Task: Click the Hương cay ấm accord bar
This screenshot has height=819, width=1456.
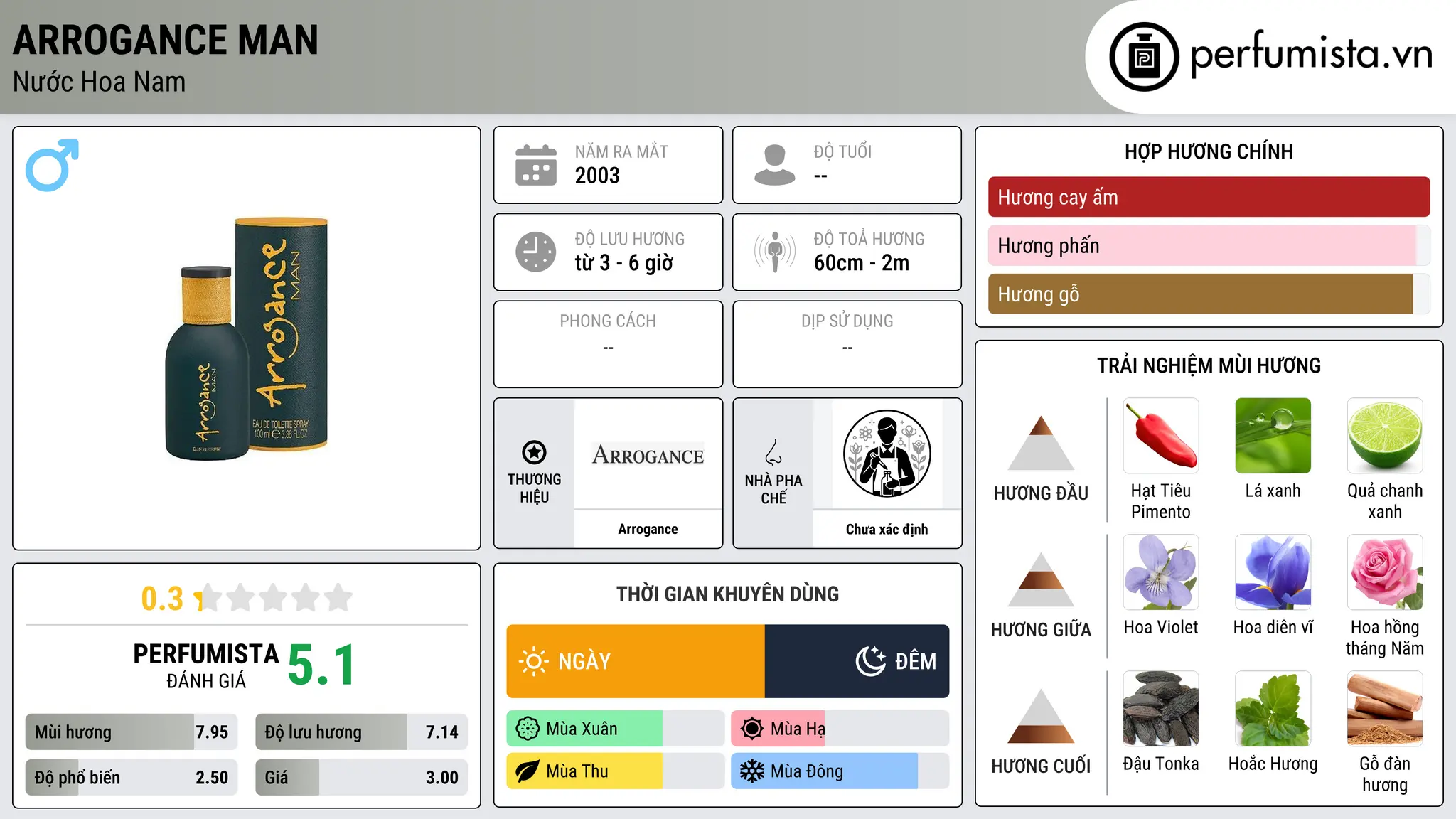Action: coord(1209,197)
